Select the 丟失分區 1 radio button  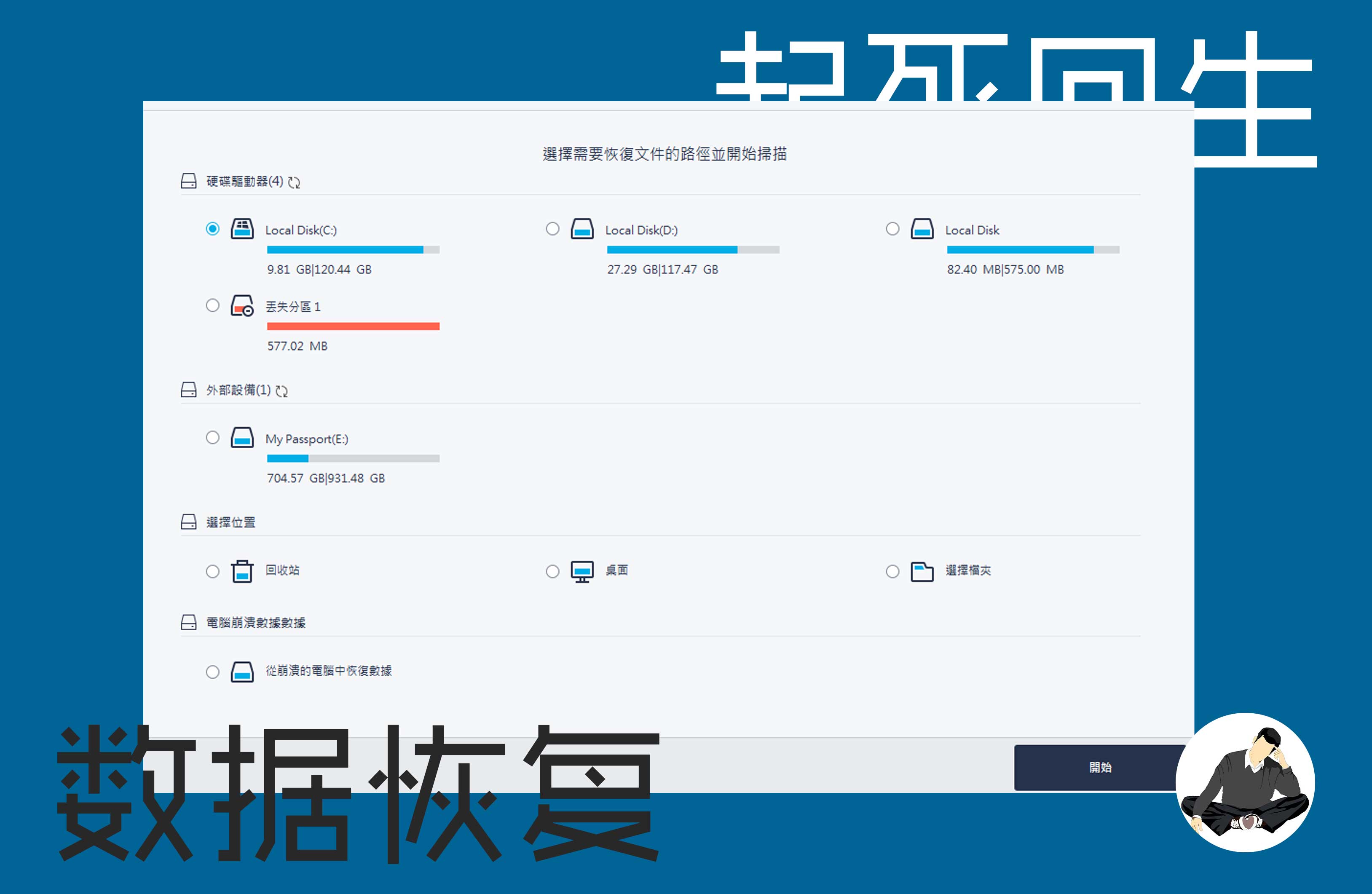pyautogui.click(x=213, y=305)
